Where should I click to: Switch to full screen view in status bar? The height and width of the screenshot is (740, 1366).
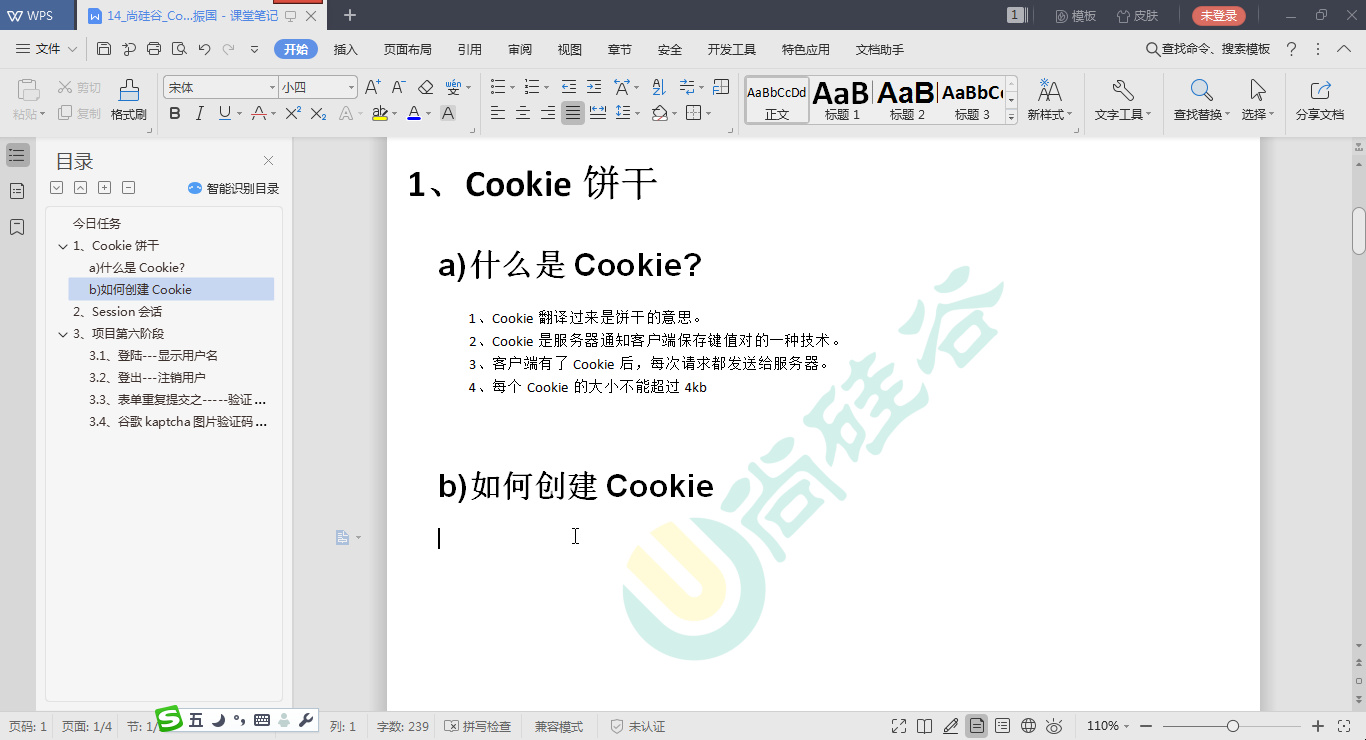coord(899,726)
